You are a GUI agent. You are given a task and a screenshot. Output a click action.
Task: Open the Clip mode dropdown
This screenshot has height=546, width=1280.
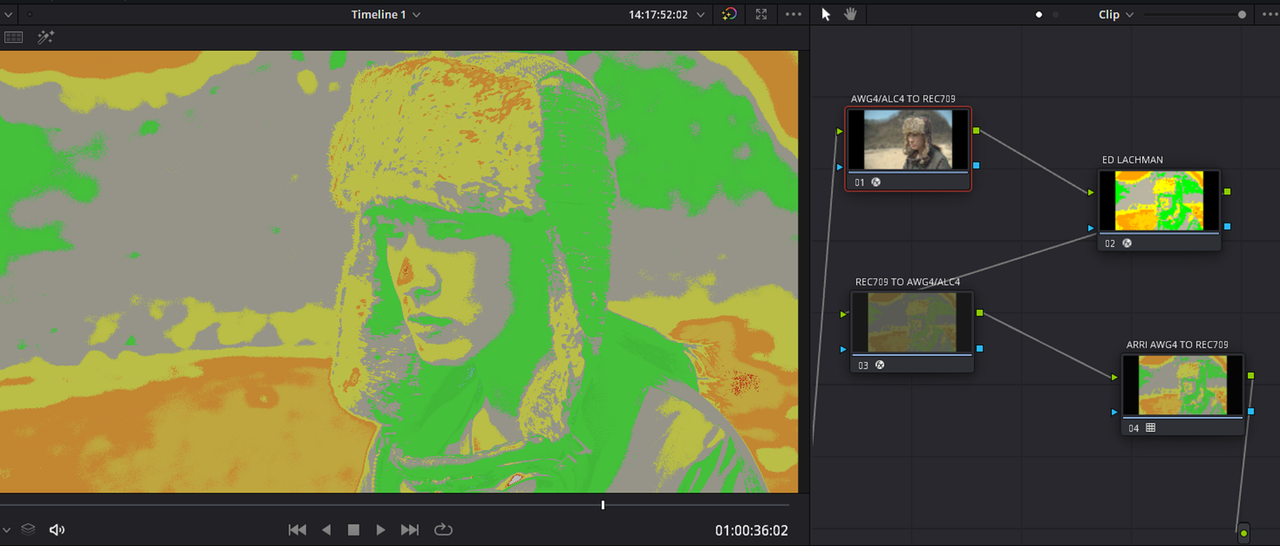(1116, 14)
